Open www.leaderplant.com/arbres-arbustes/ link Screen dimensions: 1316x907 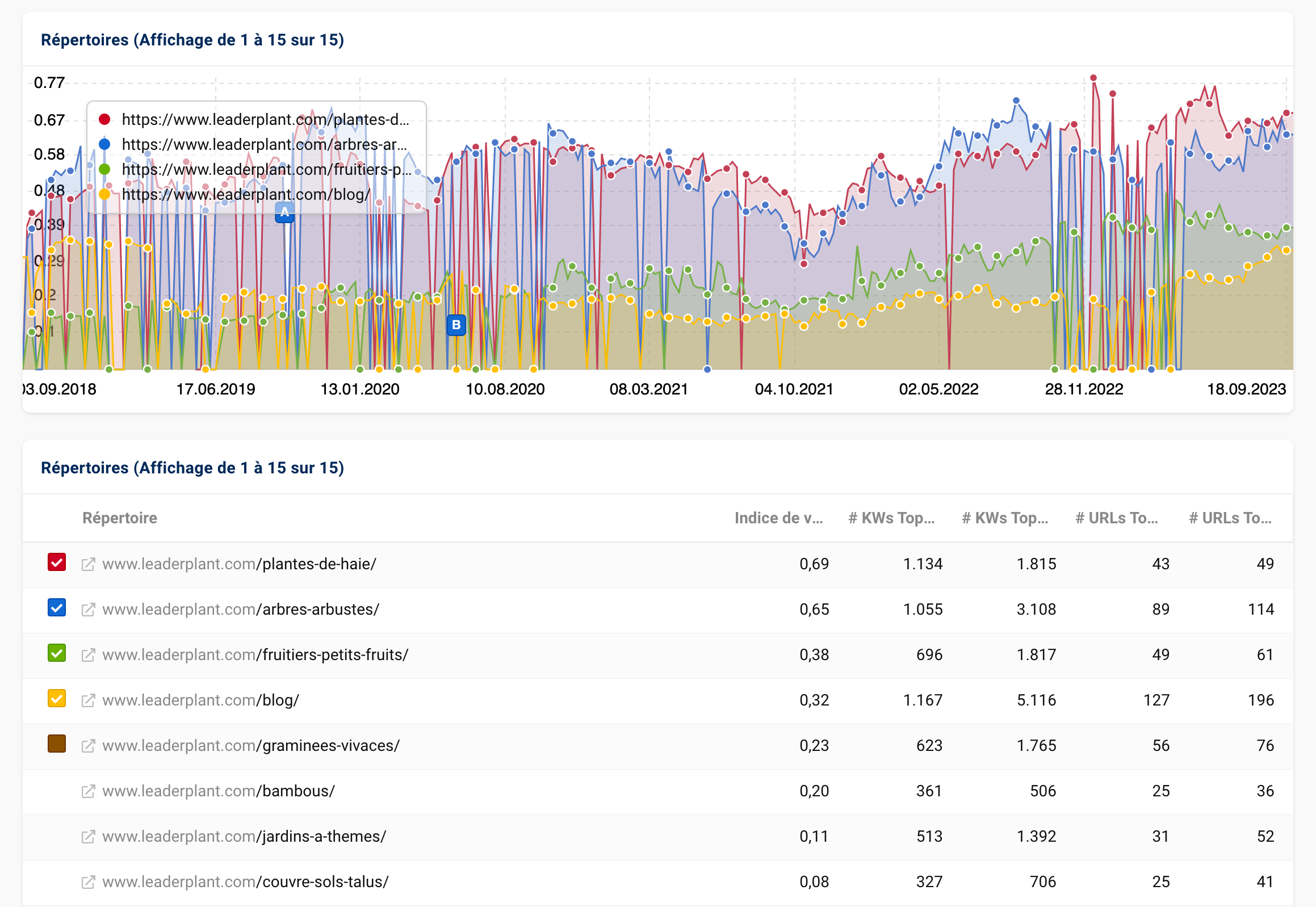coord(241,610)
